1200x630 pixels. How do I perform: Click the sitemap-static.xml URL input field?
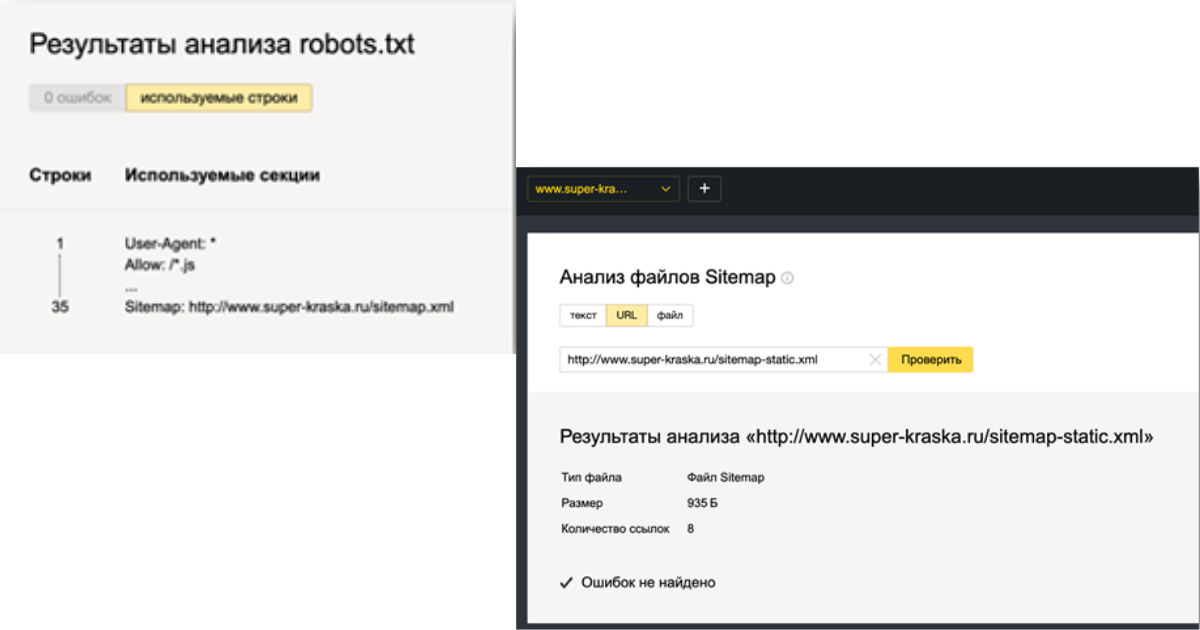click(x=723, y=360)
